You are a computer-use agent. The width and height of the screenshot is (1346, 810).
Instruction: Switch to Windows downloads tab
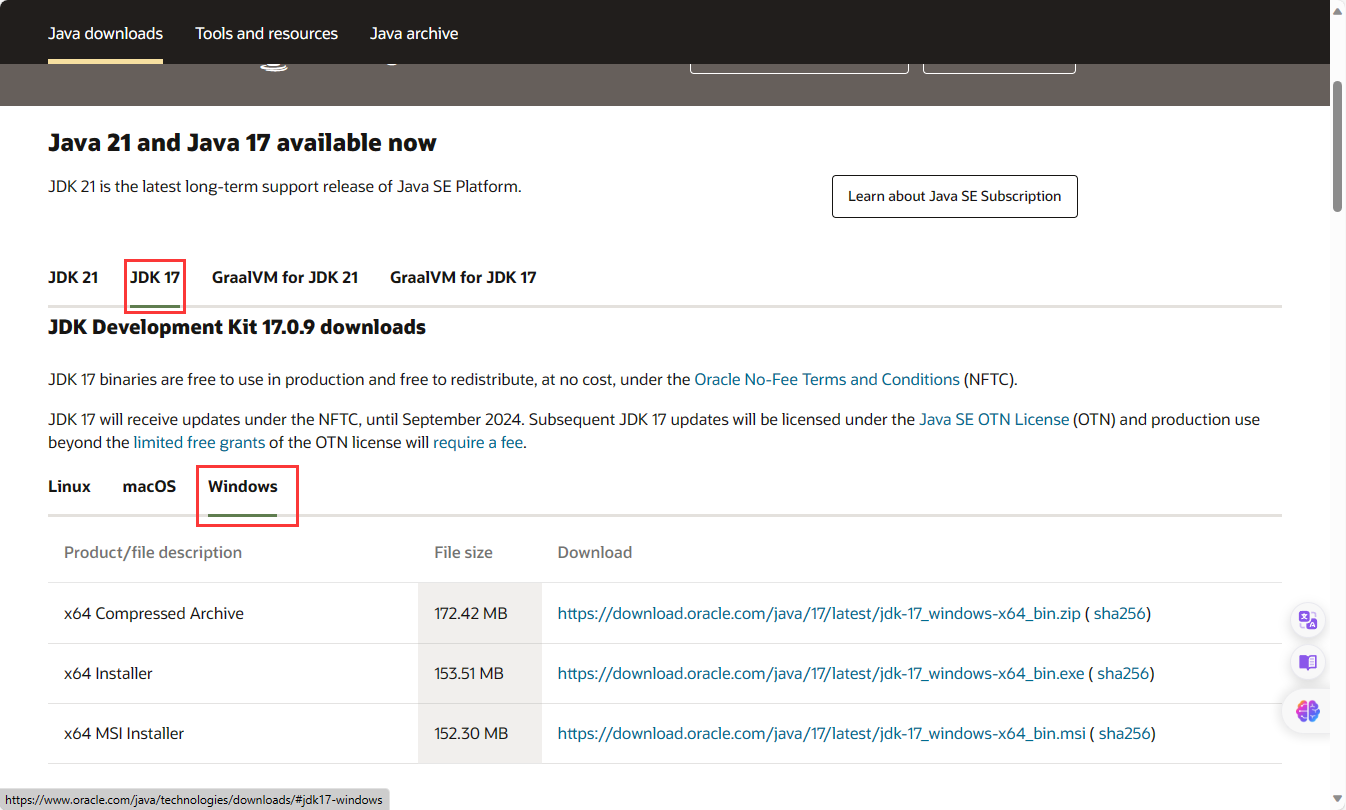point(243,486)
